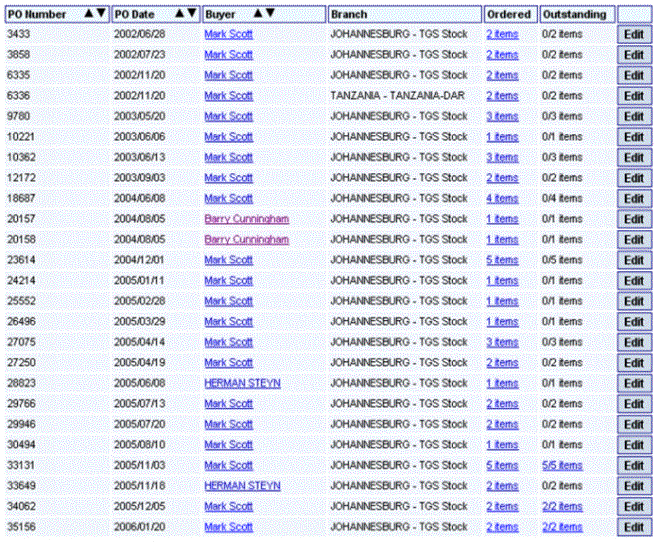View 5 items ordered on PO 23614
This screenshot has width=660, height=545.
(502, 260)
